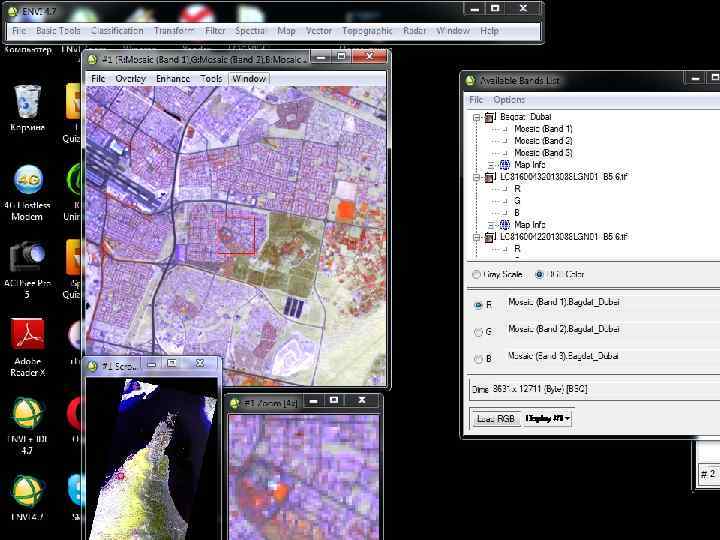The height and width of the screenshot is (540, 720).
Task: Open the Window menu in the display window
Action: [x=249, y=79]
